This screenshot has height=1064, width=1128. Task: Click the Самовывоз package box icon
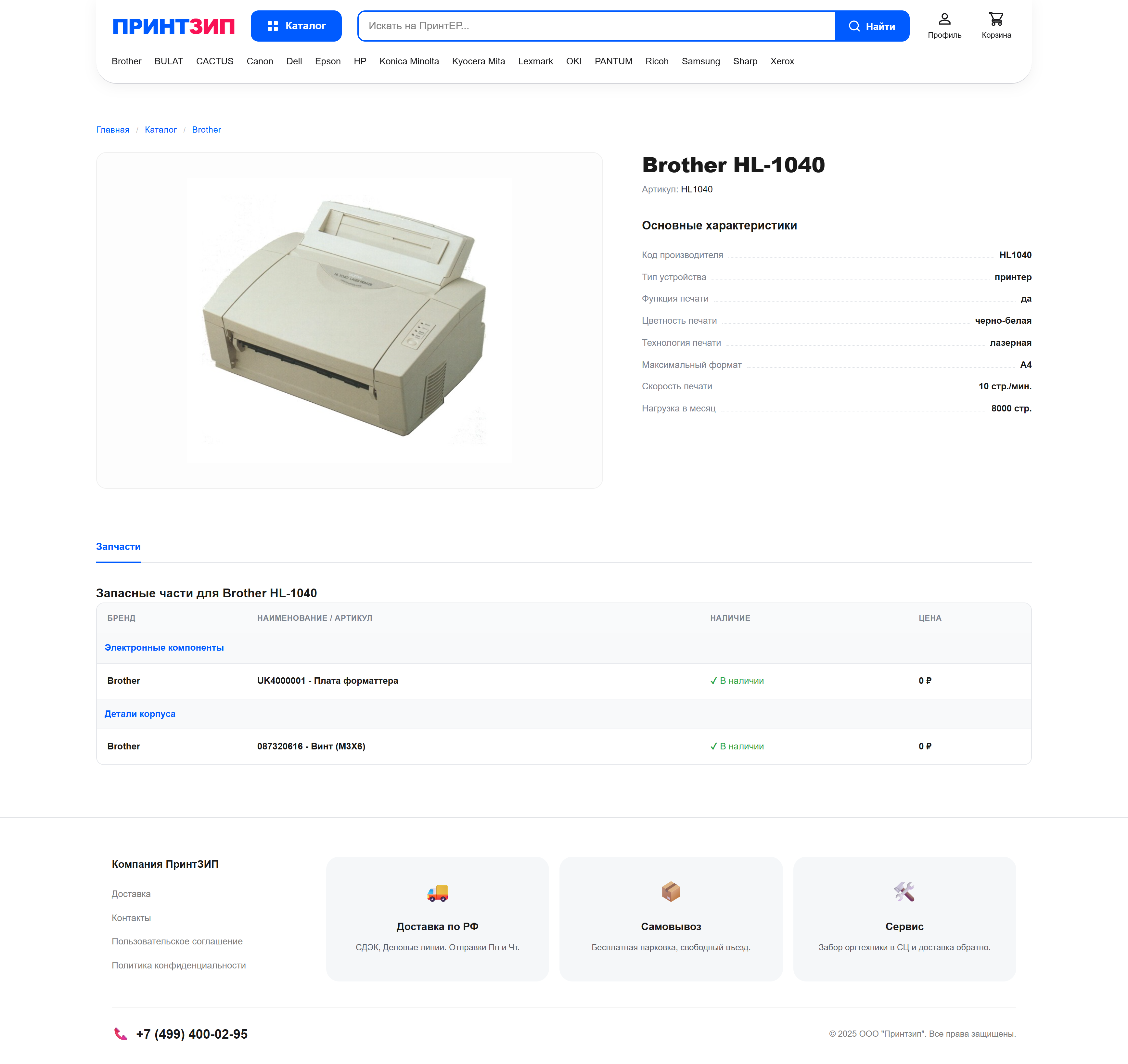(671, 891)
